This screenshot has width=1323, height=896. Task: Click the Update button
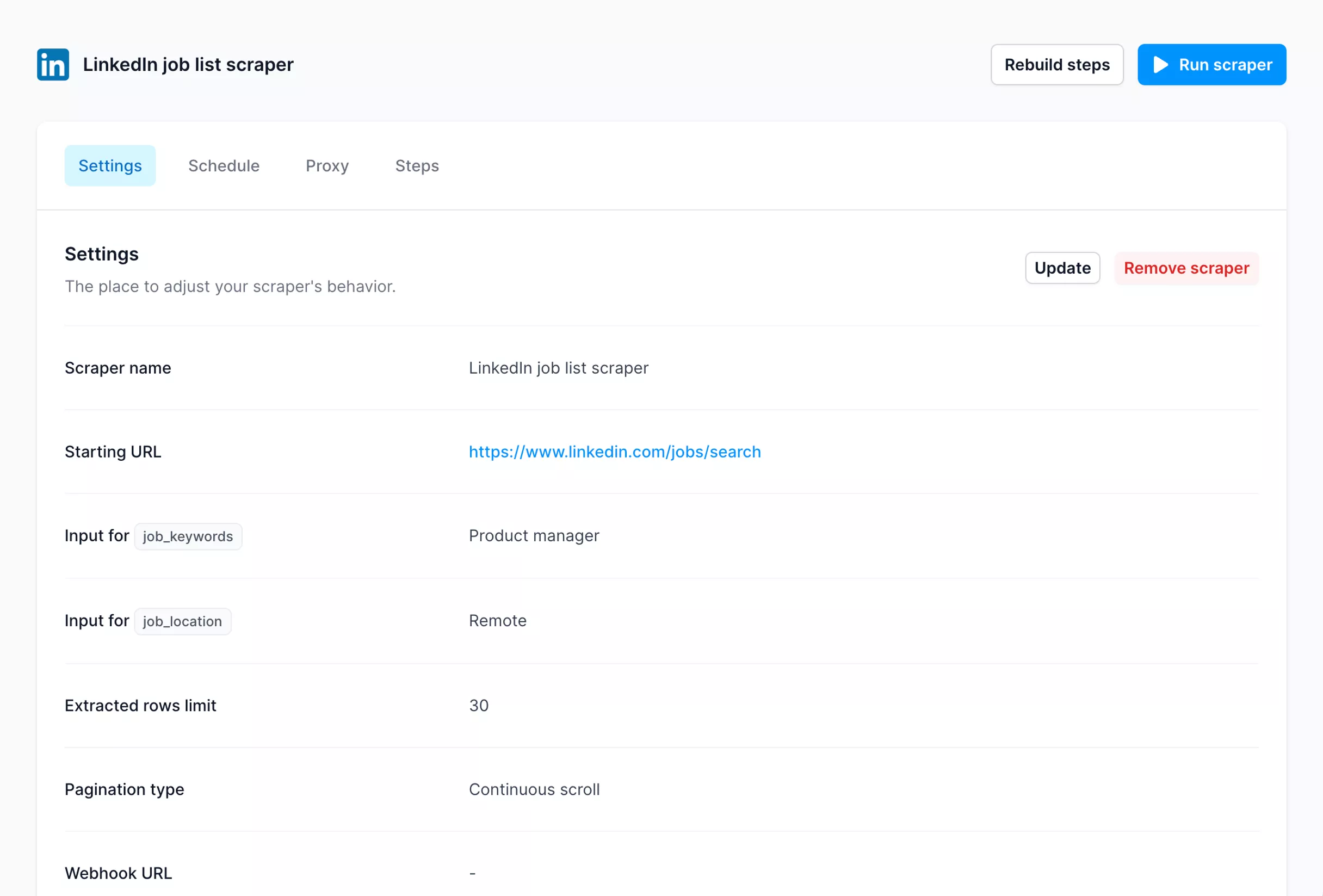pos(1062,268)
